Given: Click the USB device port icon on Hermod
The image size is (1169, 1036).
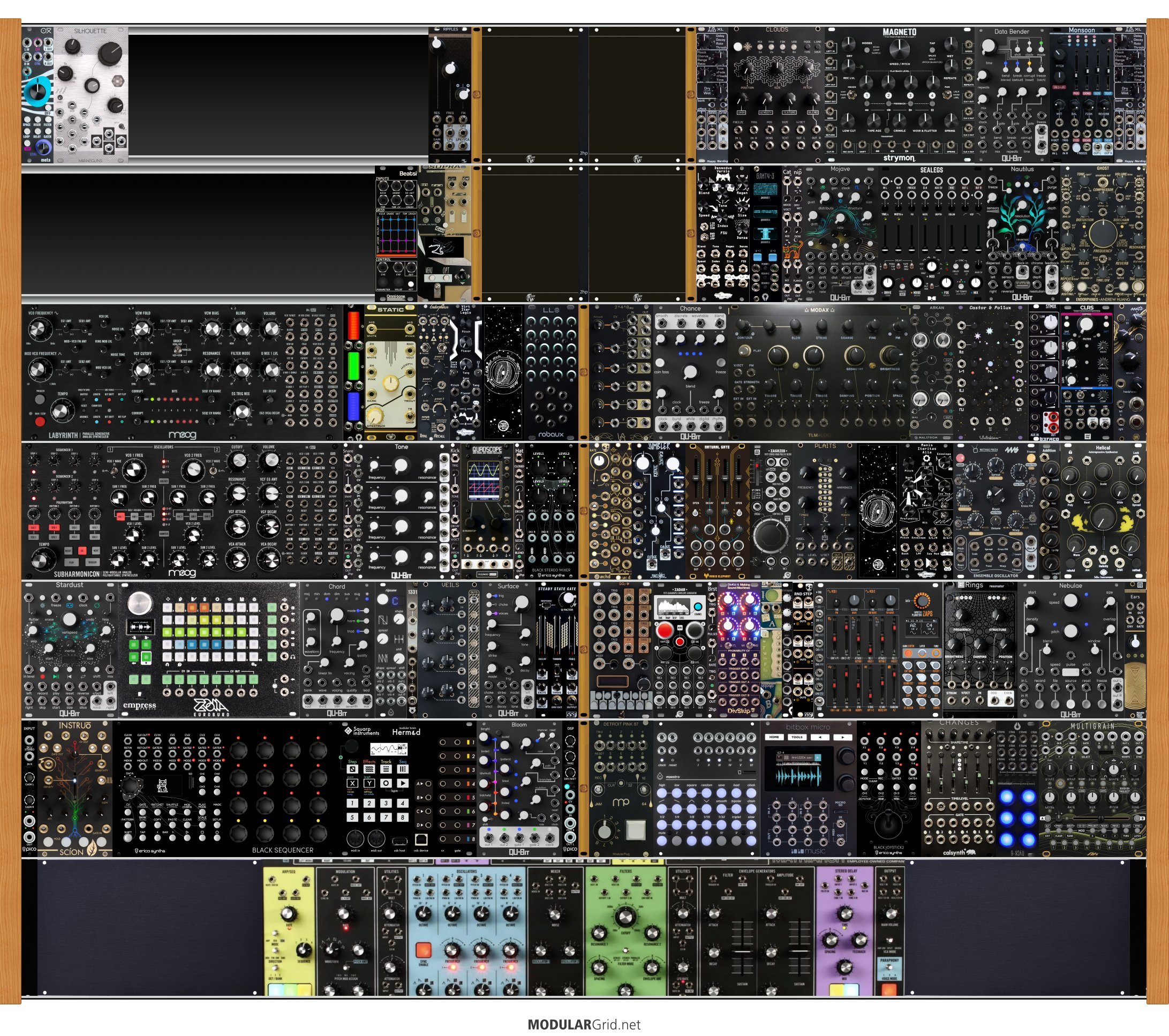Looking at the screenshot, I should (421, 839).
